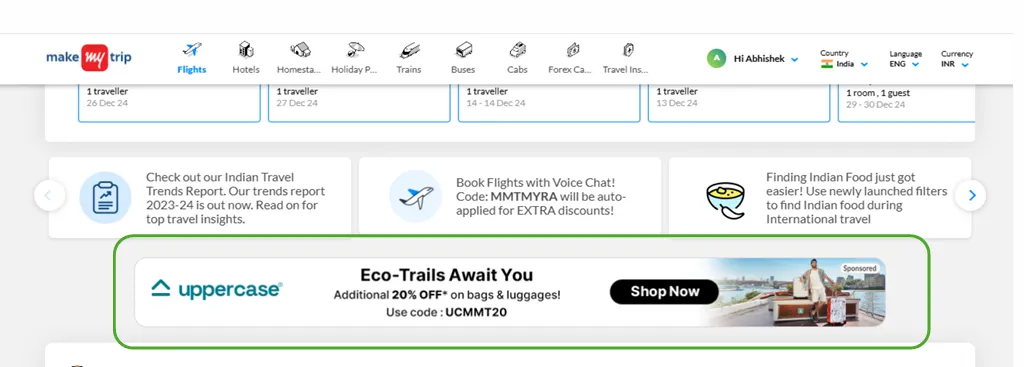This screenshot has width=1024, height=367.
Task: Go to the Trains icon
Action: pos(409,50)
